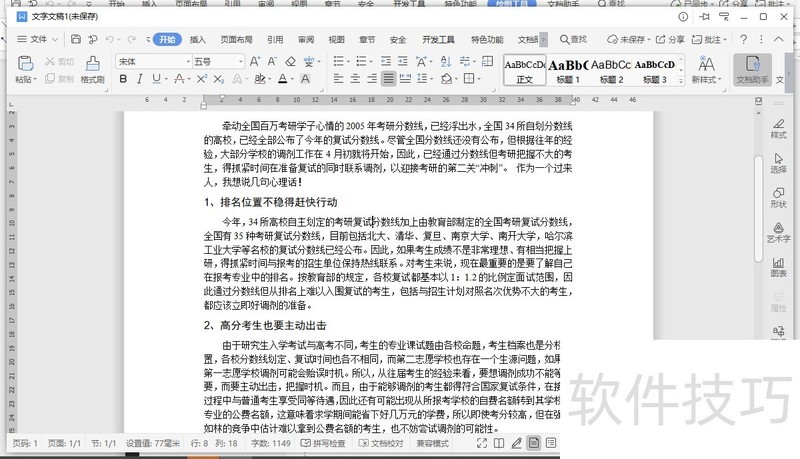Click the Paste clipboard icon
This screenshot has height=459, width=800.
tap(26, 63)
